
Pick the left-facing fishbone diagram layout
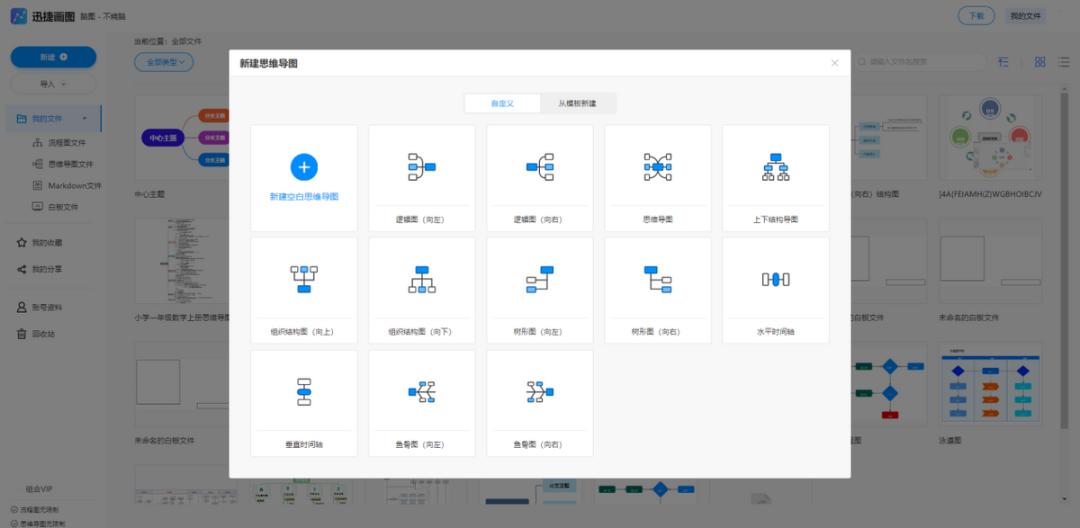pyautogui.click(x=422, y=402)
